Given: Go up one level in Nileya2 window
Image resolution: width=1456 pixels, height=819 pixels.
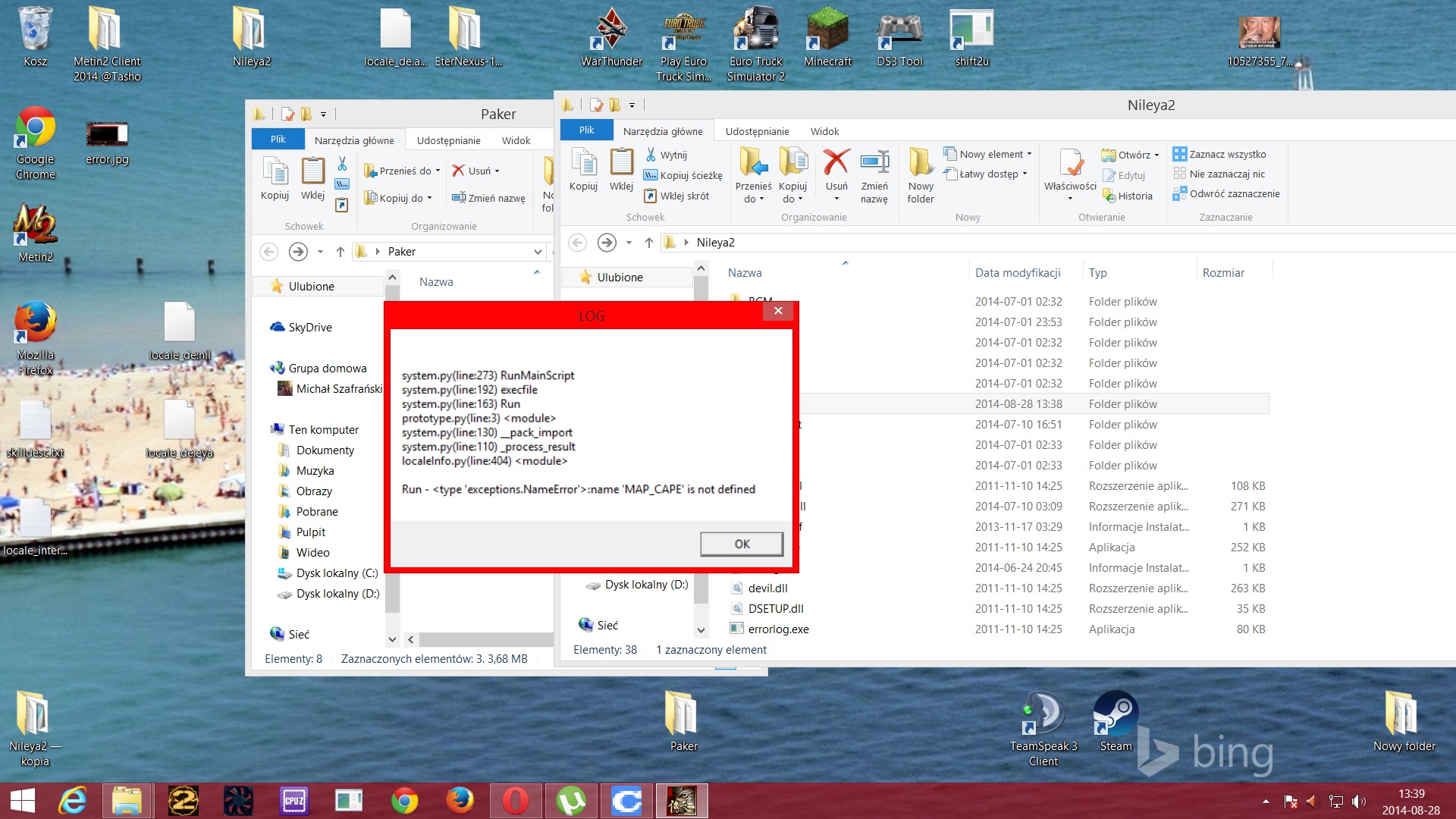Looking at the screenshot, I should coord(648,243).
